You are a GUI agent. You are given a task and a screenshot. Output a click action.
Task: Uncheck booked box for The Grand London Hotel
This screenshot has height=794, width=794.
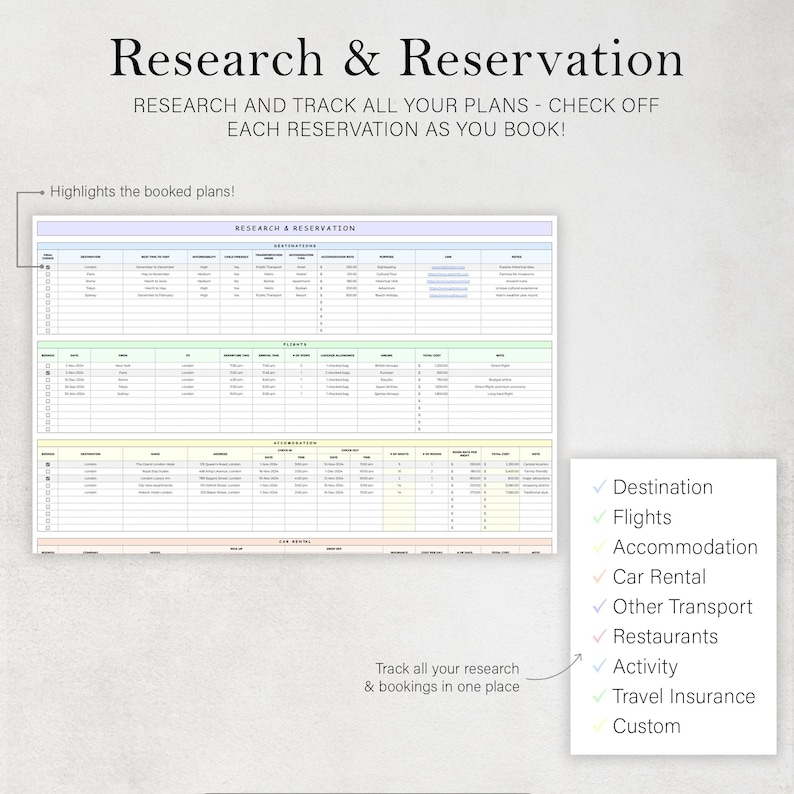48,464
